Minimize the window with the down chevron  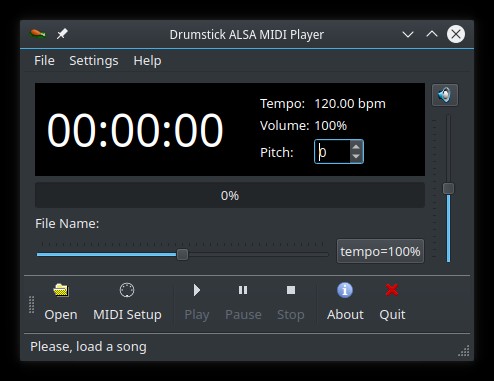coord(408,34)
